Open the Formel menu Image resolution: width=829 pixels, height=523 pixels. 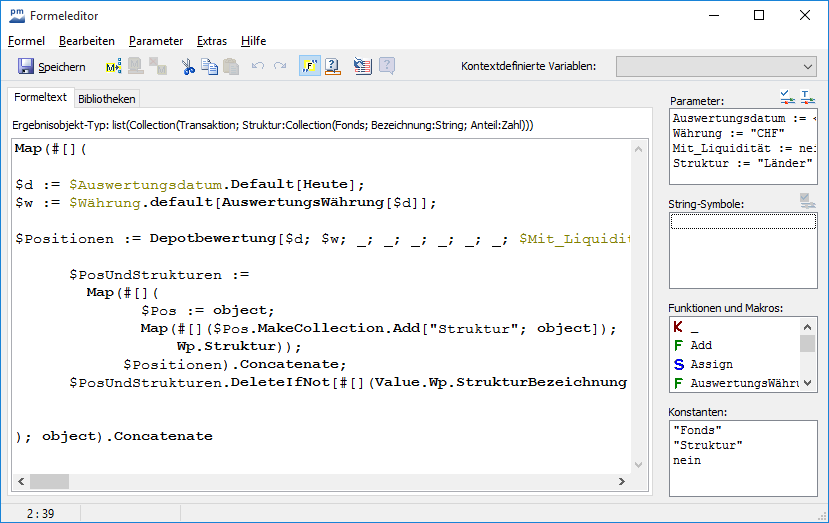(x=26, y=41)
